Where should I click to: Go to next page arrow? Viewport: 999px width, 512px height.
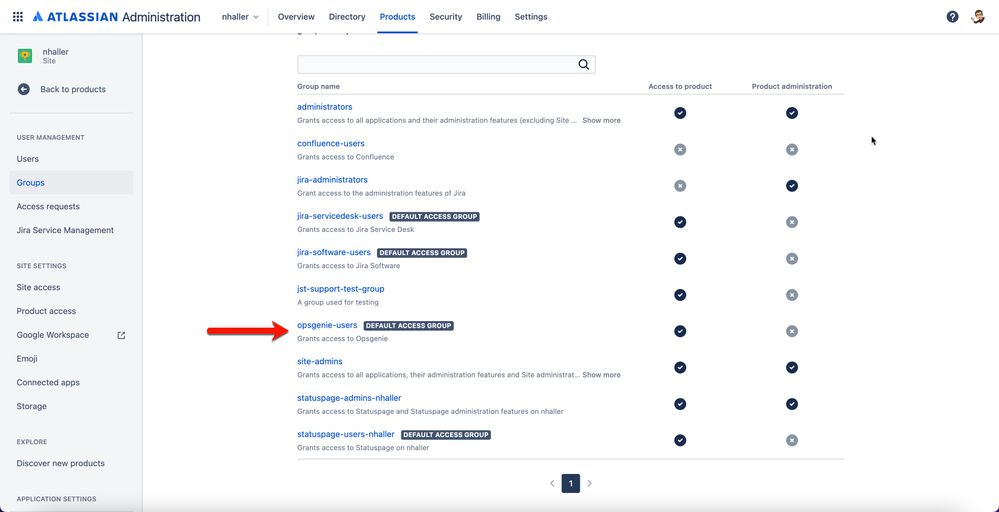point(589,483)
